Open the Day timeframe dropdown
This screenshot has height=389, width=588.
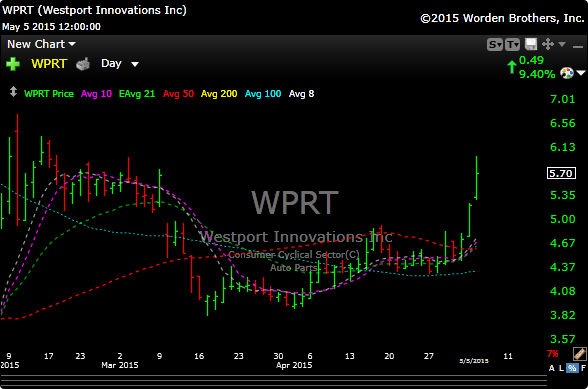120,64
